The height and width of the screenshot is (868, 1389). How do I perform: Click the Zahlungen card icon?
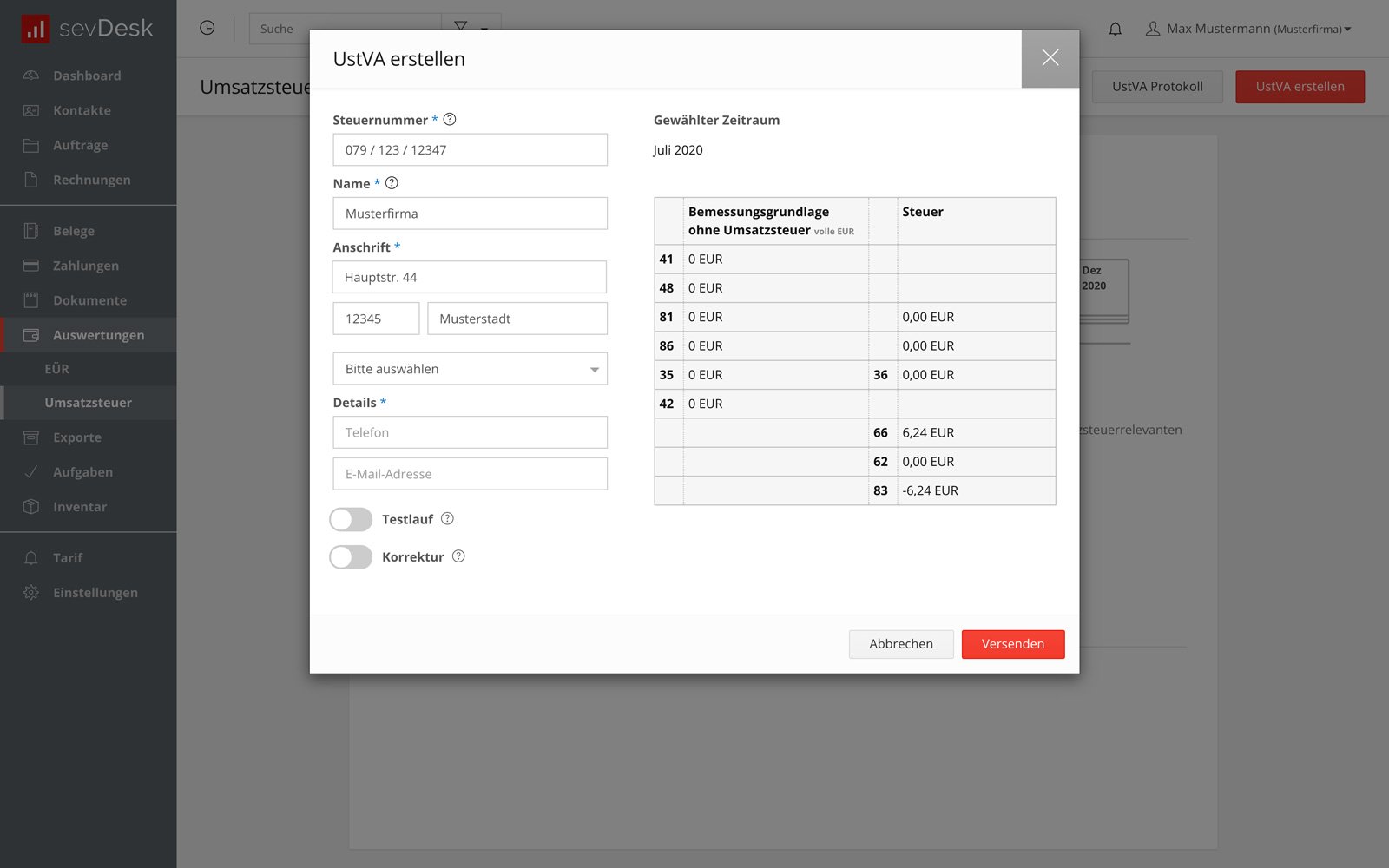click(31, 266)
